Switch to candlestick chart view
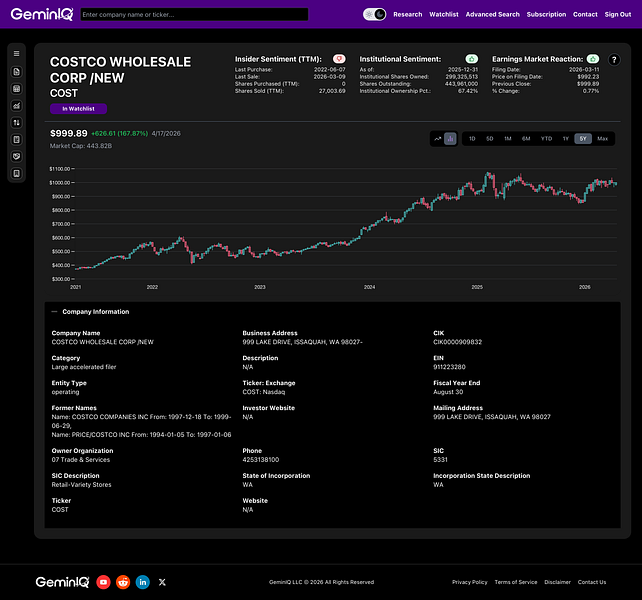Screen dimensions: 642x600 [450, 139]
